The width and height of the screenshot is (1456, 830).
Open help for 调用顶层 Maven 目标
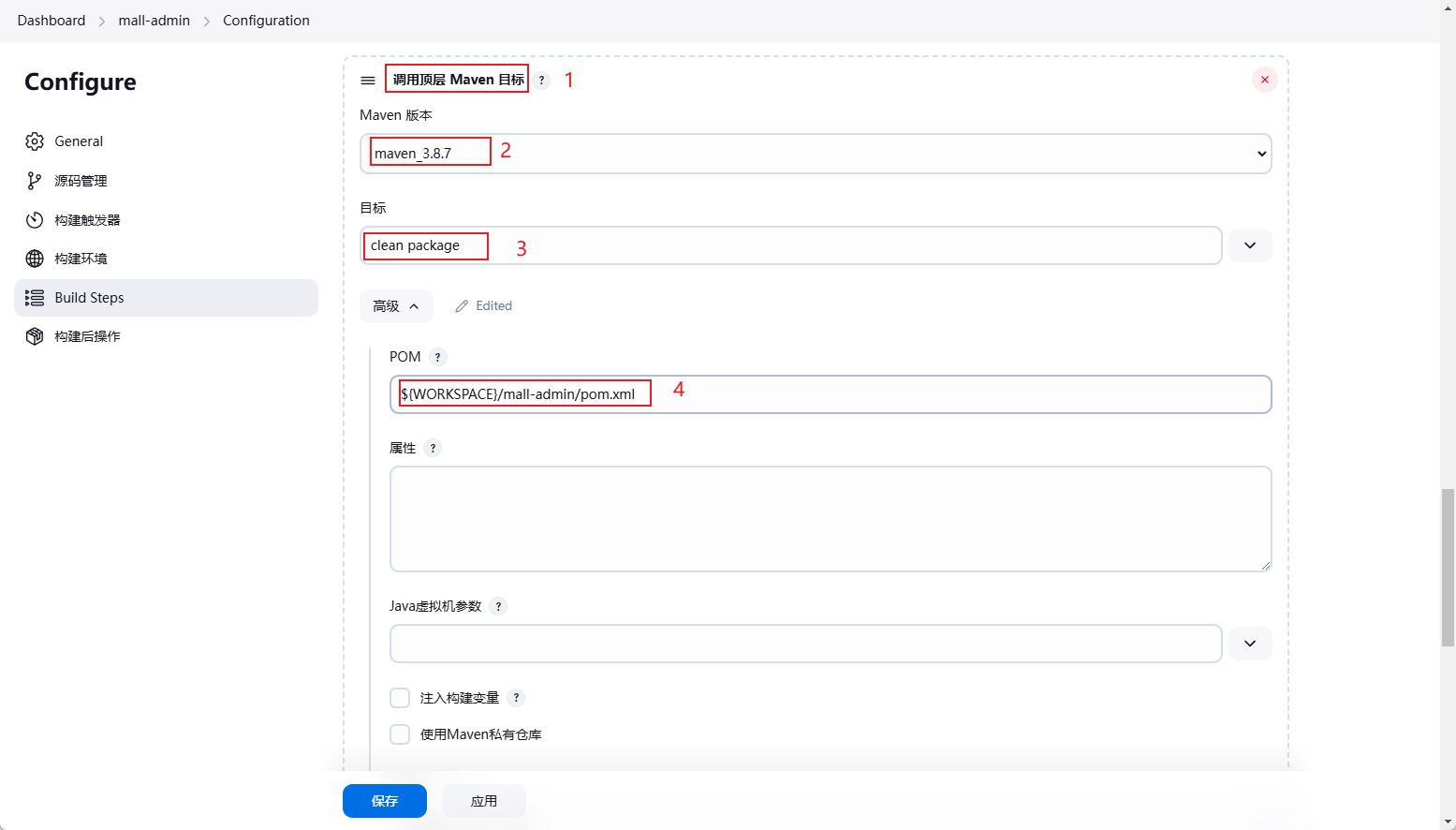click(541, 81)
